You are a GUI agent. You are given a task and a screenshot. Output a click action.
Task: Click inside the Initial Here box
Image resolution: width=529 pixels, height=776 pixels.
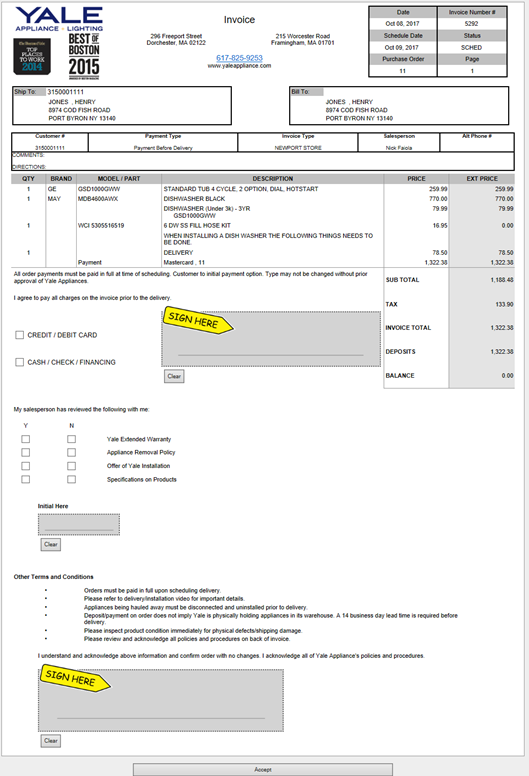point(79,525)
